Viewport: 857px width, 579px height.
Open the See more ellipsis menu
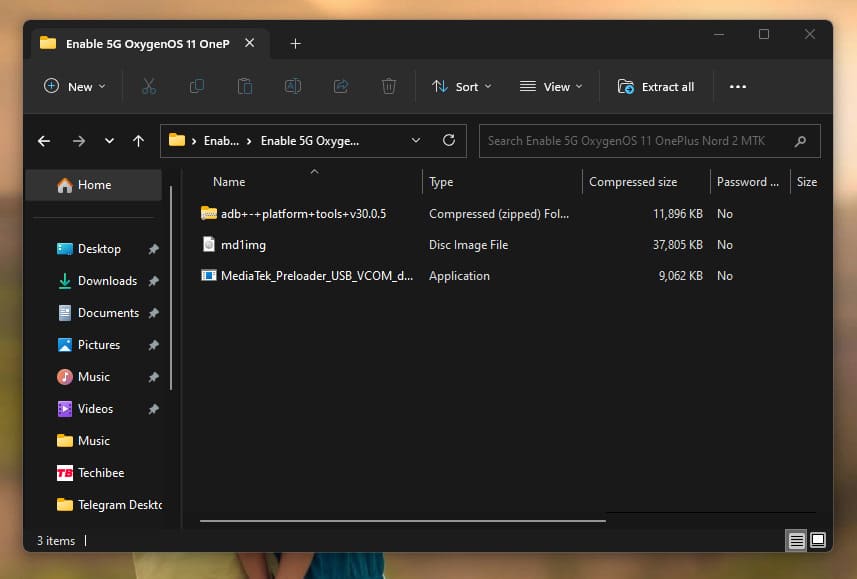tap(738, 86)
